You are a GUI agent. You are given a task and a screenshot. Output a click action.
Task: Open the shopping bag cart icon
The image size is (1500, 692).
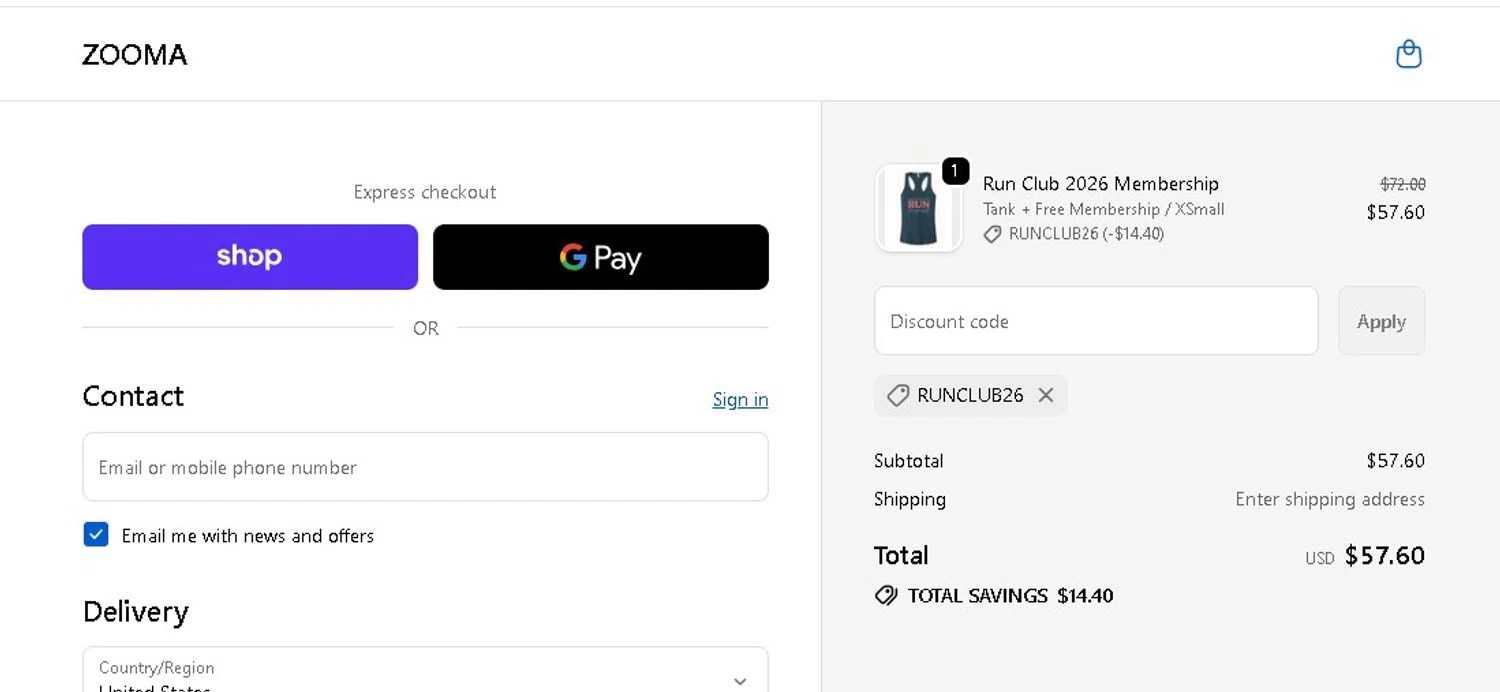coord(1408,54)
